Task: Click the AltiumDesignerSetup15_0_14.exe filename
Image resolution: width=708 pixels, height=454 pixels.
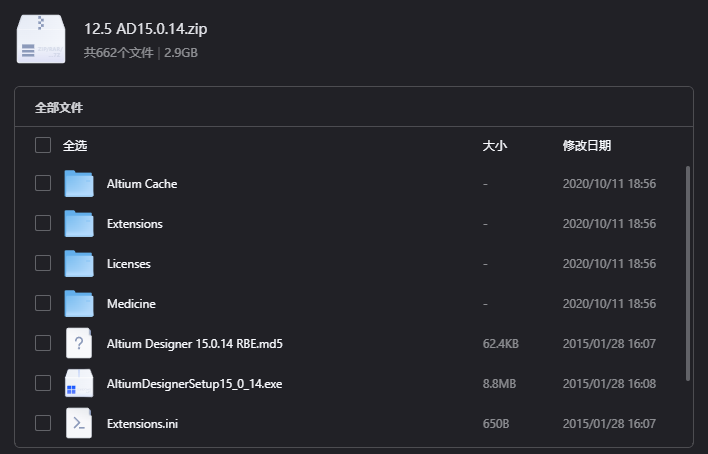Action: pos(195,384)
